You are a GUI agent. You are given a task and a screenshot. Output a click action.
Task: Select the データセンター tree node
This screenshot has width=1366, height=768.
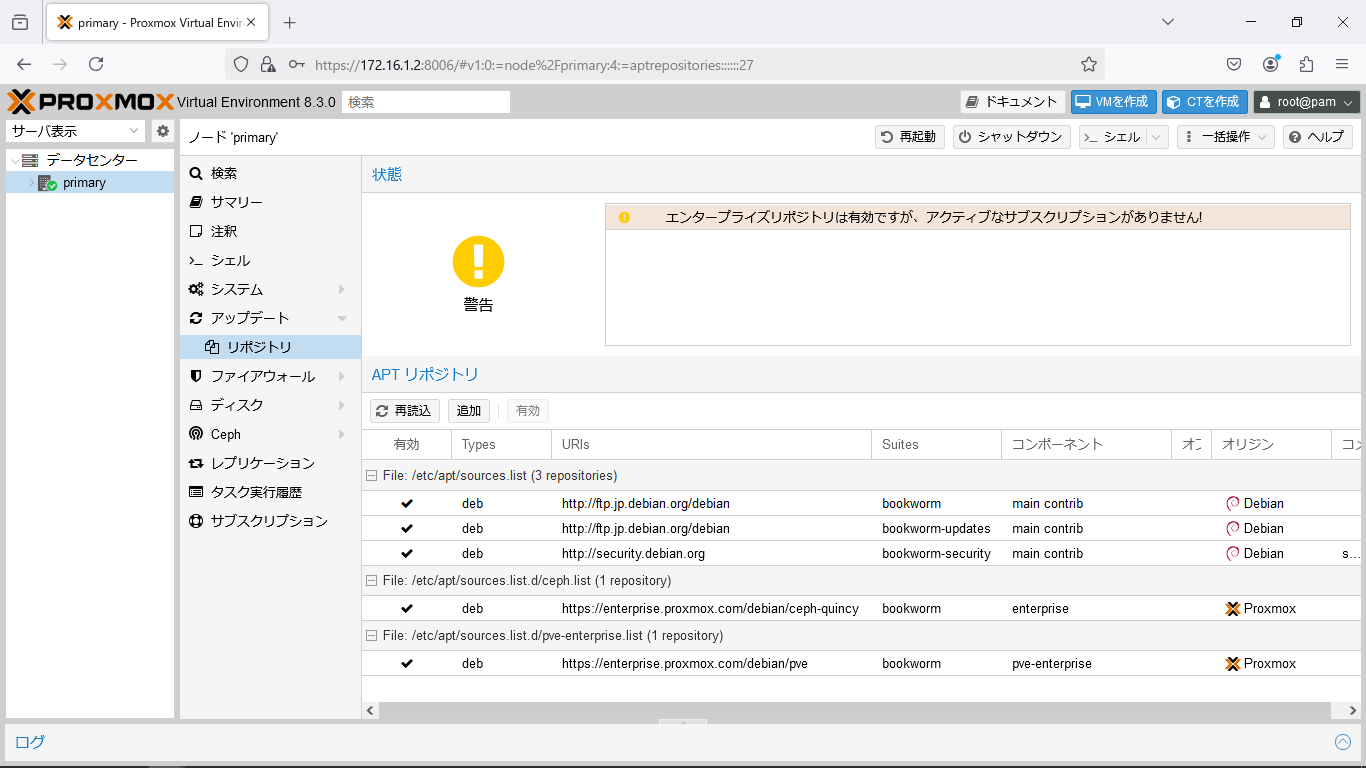[x=91, y=160]
